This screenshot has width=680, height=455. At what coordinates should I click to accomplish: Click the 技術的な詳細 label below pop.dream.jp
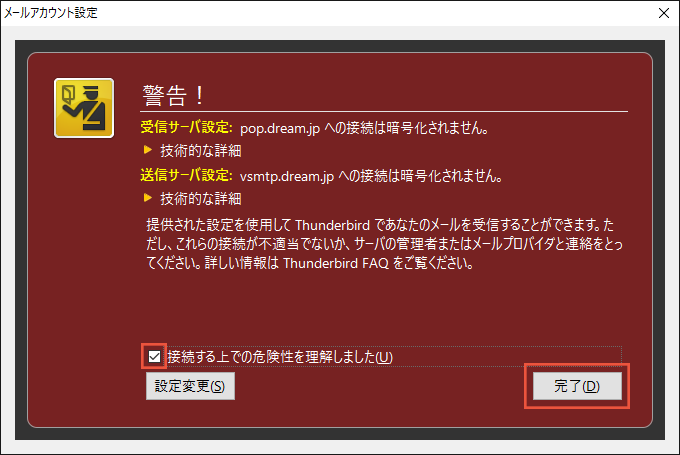(x=201, y=151)
